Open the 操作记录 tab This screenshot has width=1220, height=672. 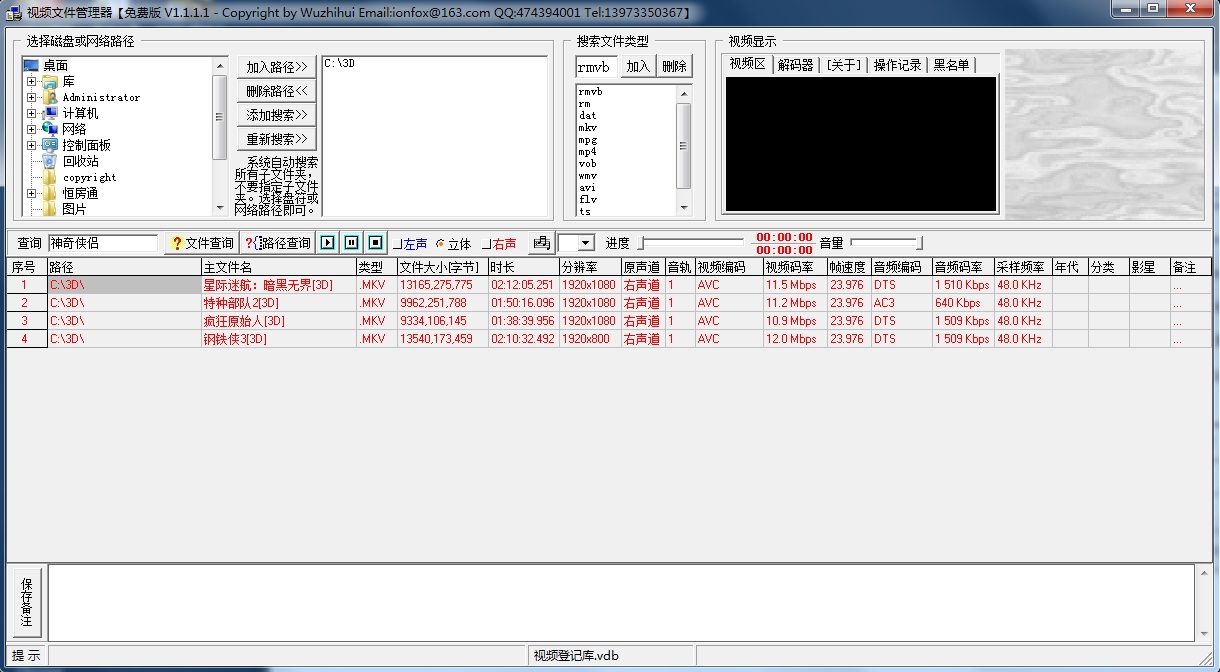click(x=897, y=65)
